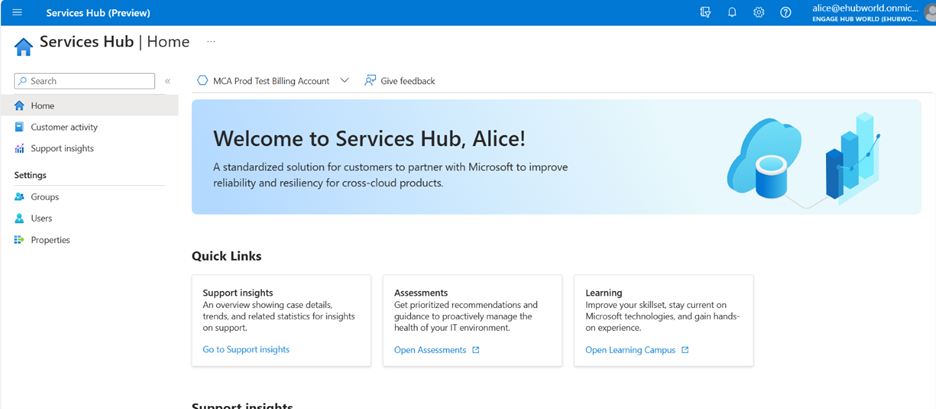Click the Settings section label in sidebar
Viewport: 936px width, 409px height.
click(30, 176)
